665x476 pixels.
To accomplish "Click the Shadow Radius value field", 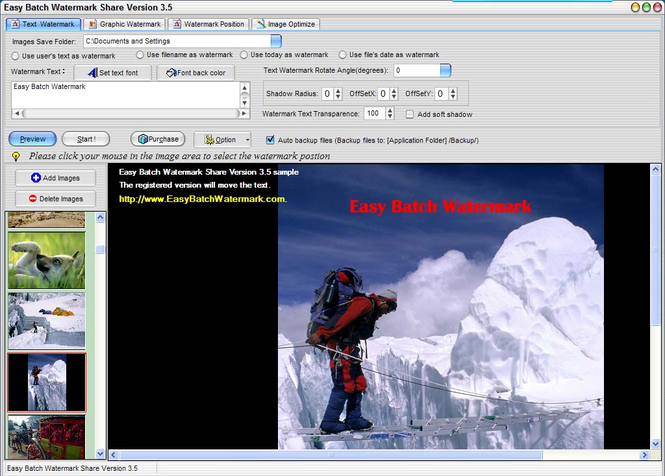I will [327, 94].
